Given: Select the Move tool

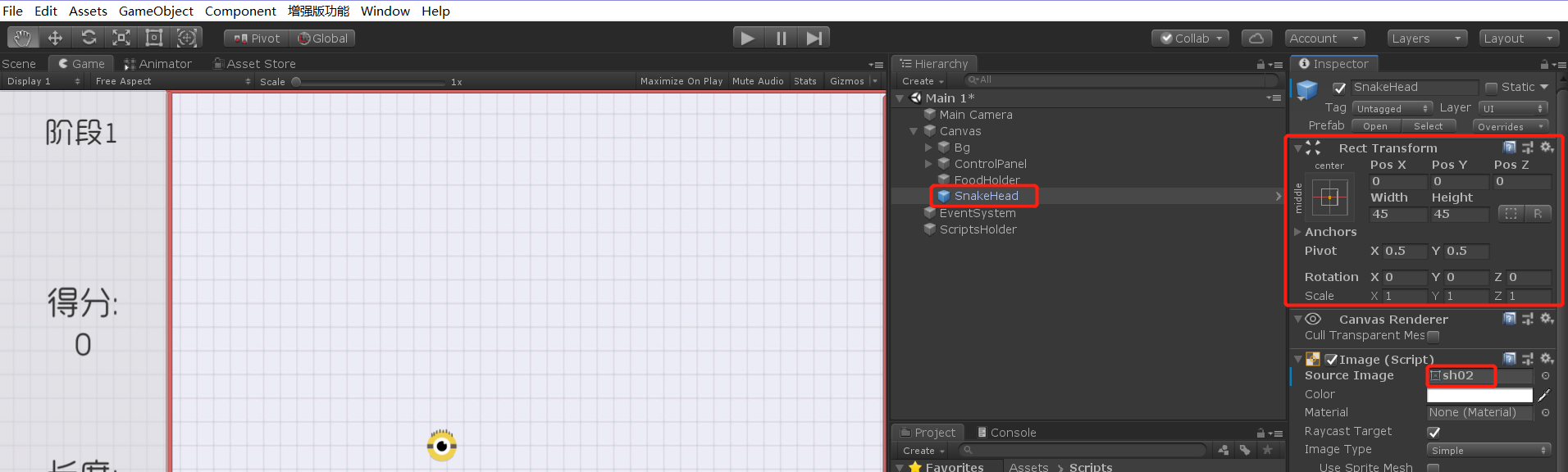Looking at the screenshot, I should point(56,38).
